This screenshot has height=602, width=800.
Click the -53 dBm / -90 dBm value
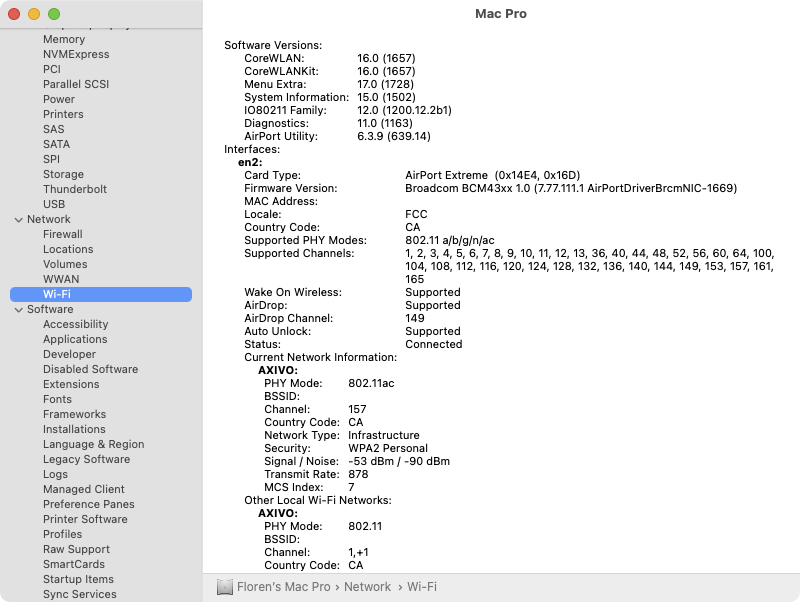click(x=399, y=461)
